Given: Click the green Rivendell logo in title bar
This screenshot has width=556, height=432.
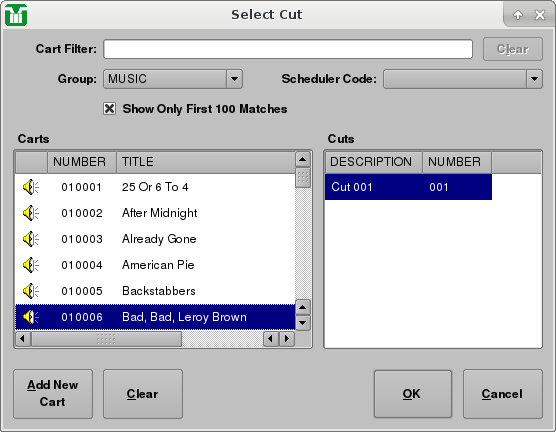Looking at the screenshot, I should [x=16, y=15].
